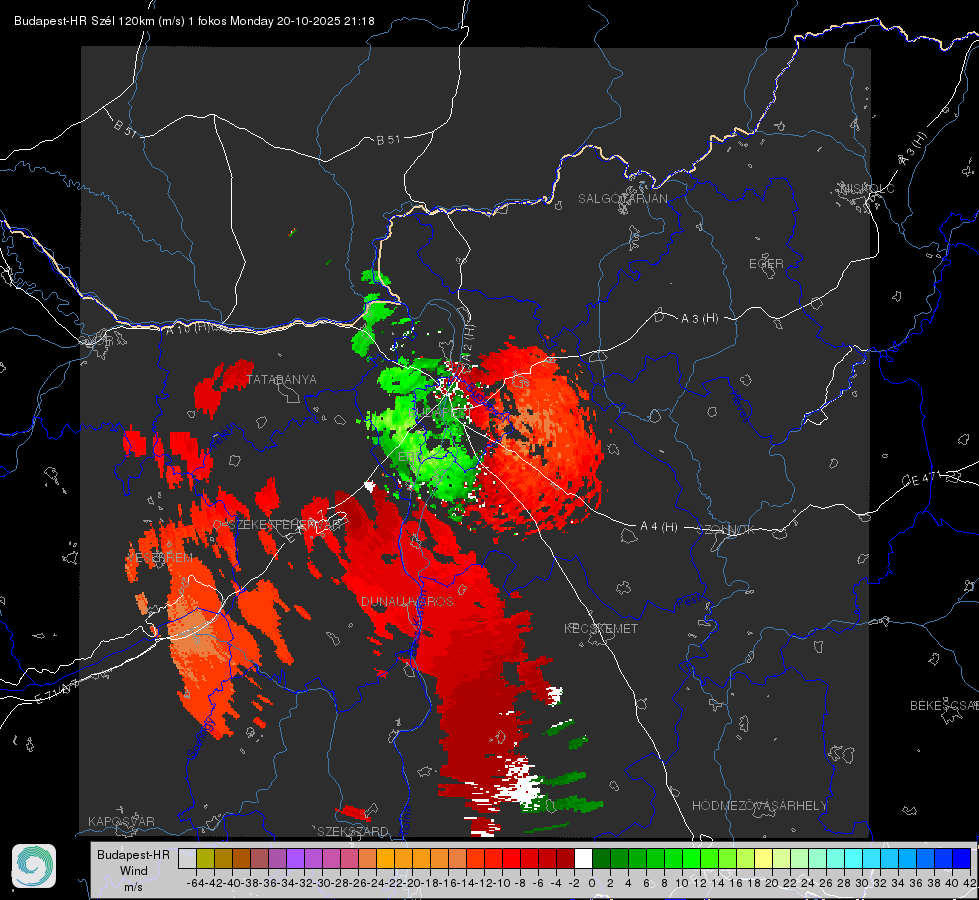Select the KECSKEMÉT city label
The height and width of the screenshot is (900, 979).
point(601,628)
